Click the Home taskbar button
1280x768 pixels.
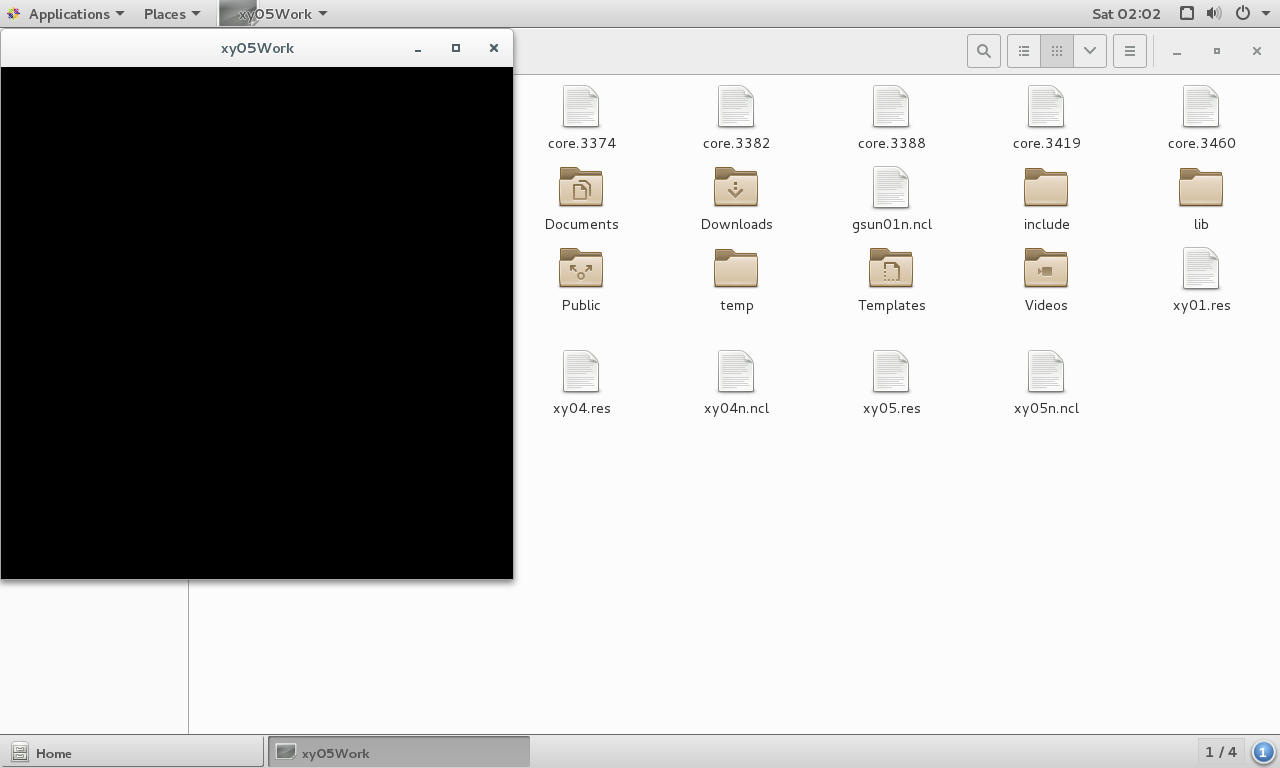click(133, 753)
